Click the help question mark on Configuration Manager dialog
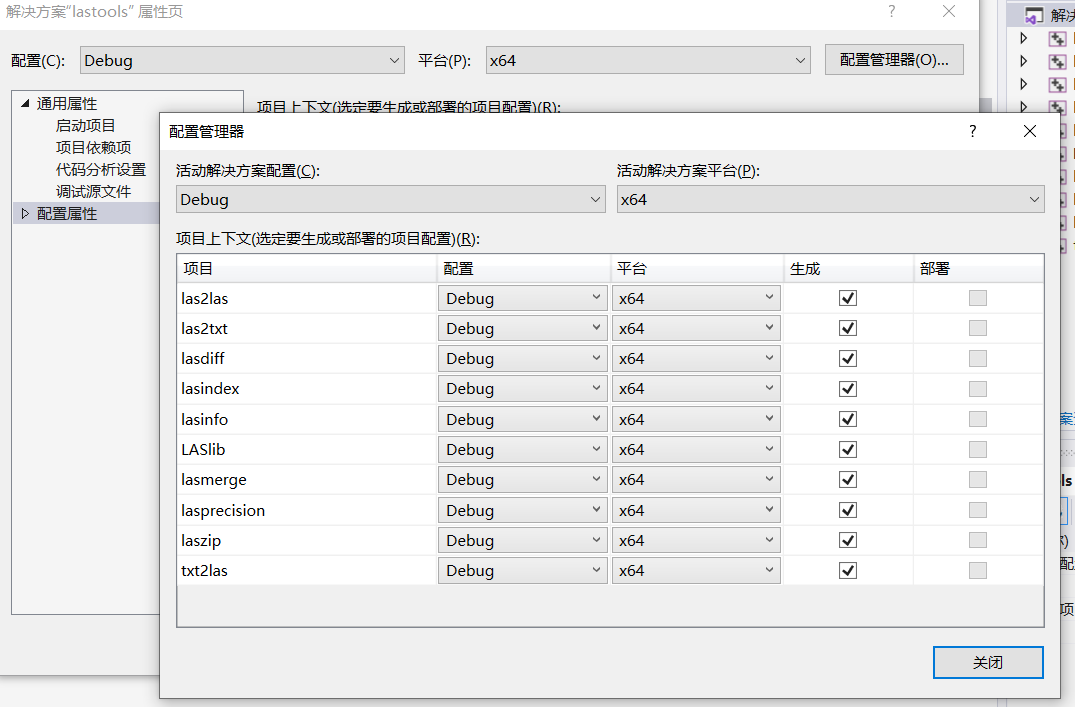1075x707 pixels. point(971,130)
